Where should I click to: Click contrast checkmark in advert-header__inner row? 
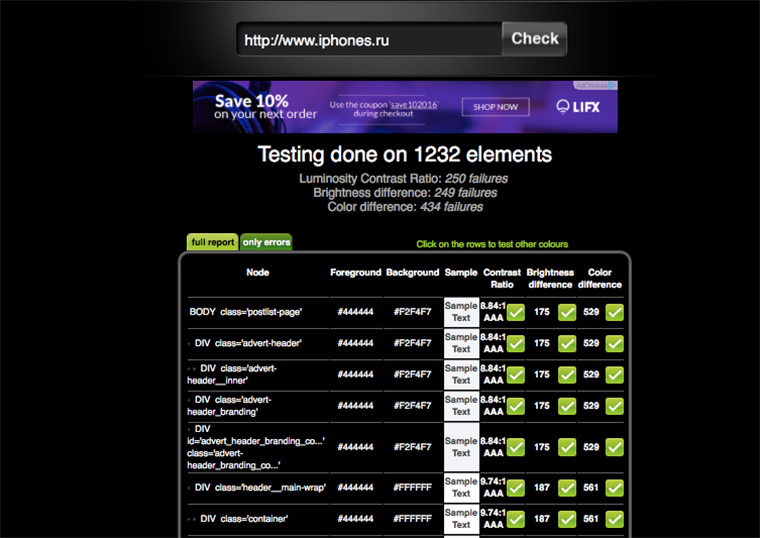point(516,375)
